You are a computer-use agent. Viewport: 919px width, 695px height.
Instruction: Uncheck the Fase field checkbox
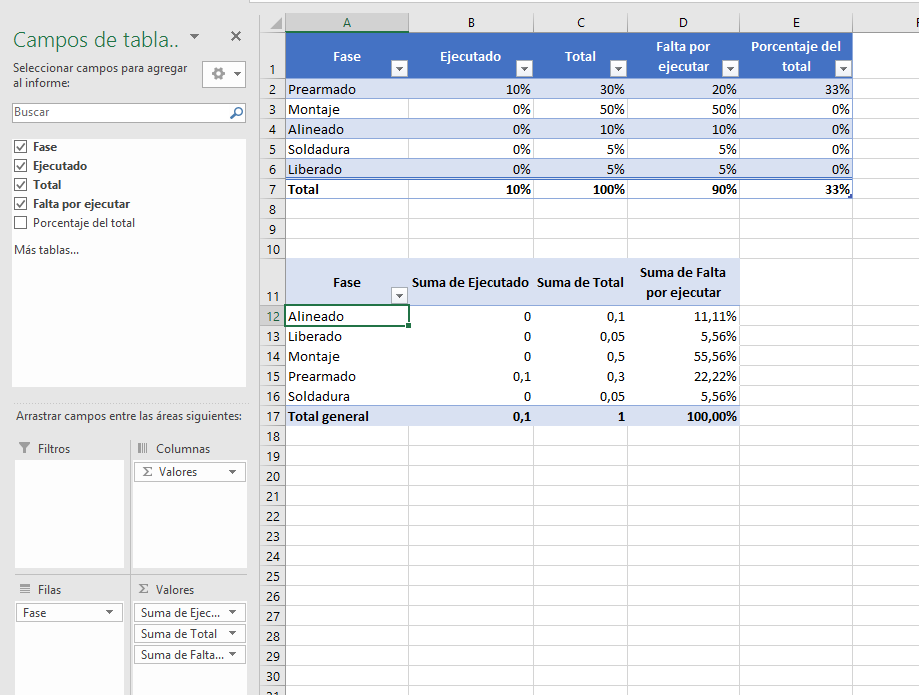point(21,147)
